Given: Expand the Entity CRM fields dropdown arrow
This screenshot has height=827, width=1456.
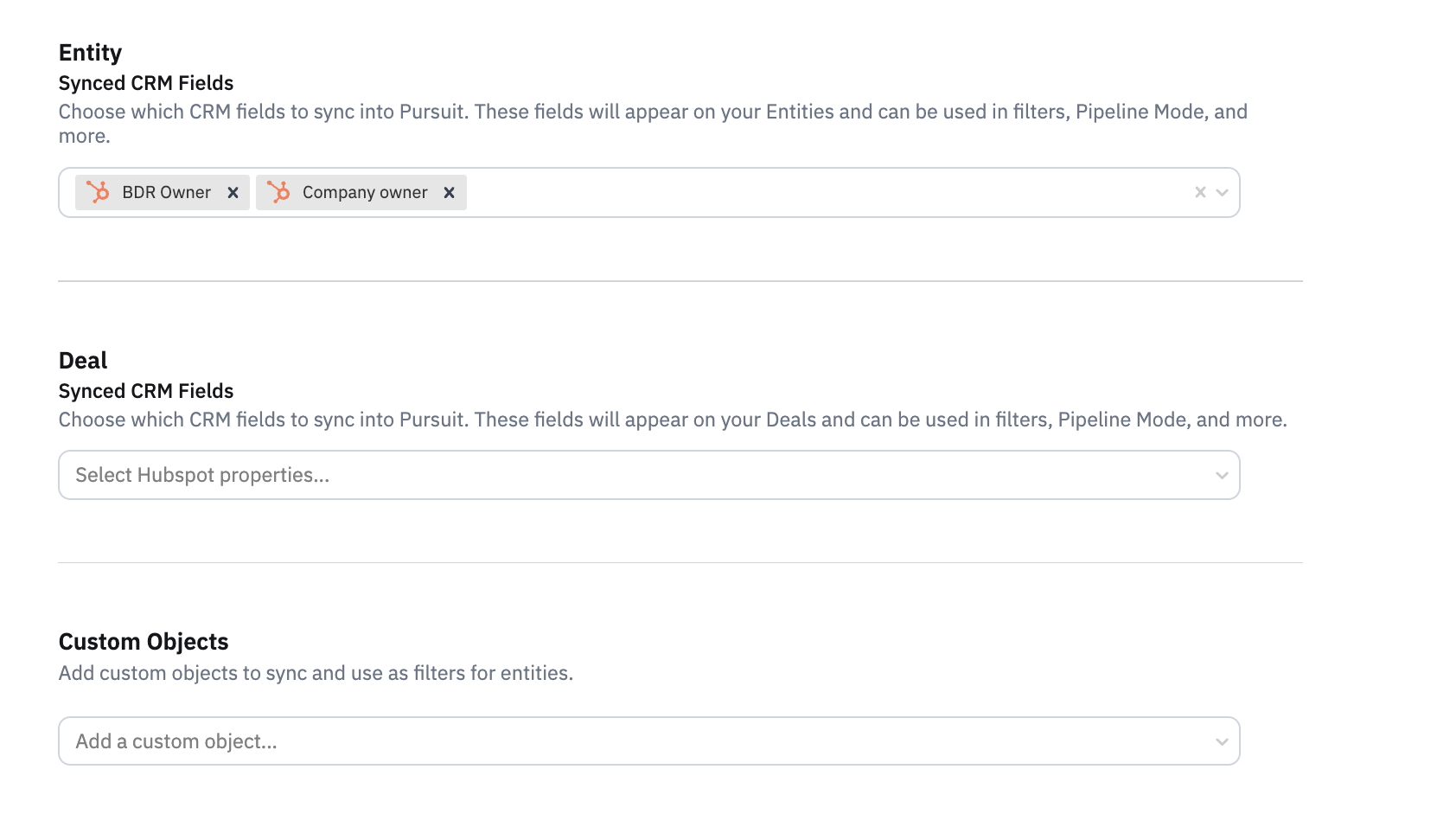Looking at the screenshot, I should point(1222,192).
